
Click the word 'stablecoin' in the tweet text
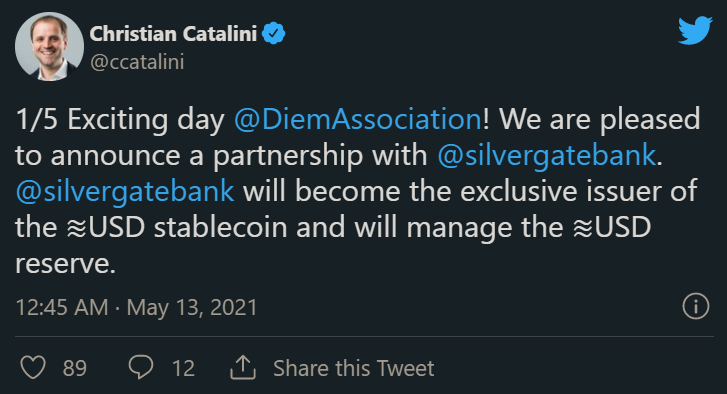click(x=220, y=228)
